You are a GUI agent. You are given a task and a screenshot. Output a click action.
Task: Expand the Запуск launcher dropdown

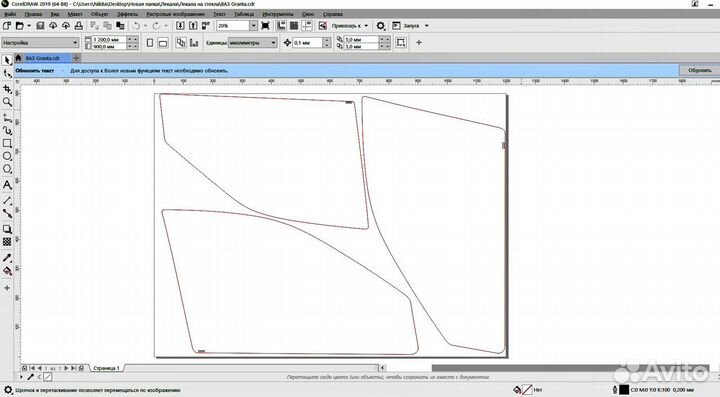click(427, 26)
